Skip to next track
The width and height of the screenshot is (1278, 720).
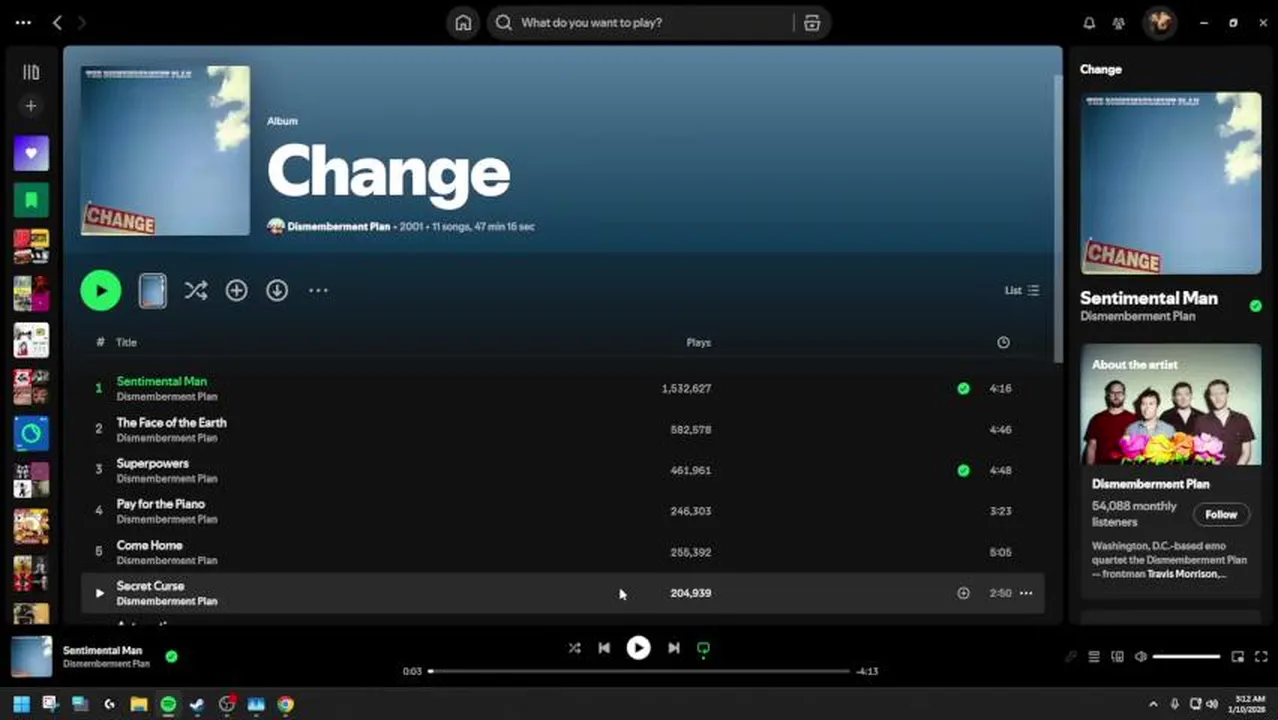(674, 648)
